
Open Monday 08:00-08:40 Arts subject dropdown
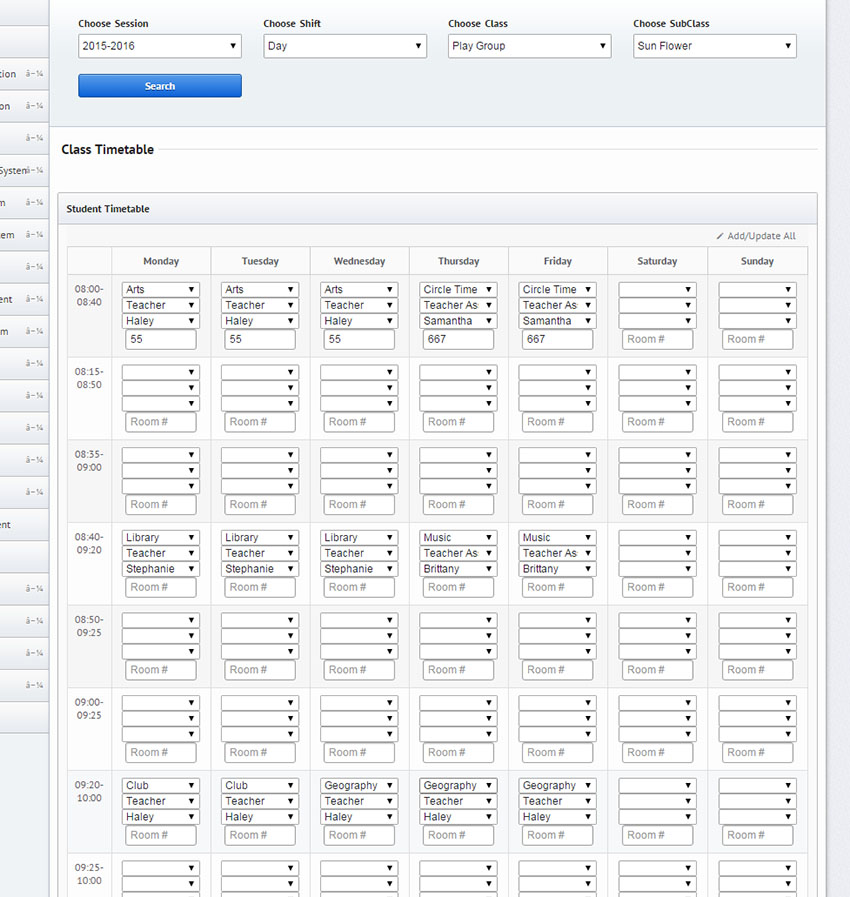(160, 289)
